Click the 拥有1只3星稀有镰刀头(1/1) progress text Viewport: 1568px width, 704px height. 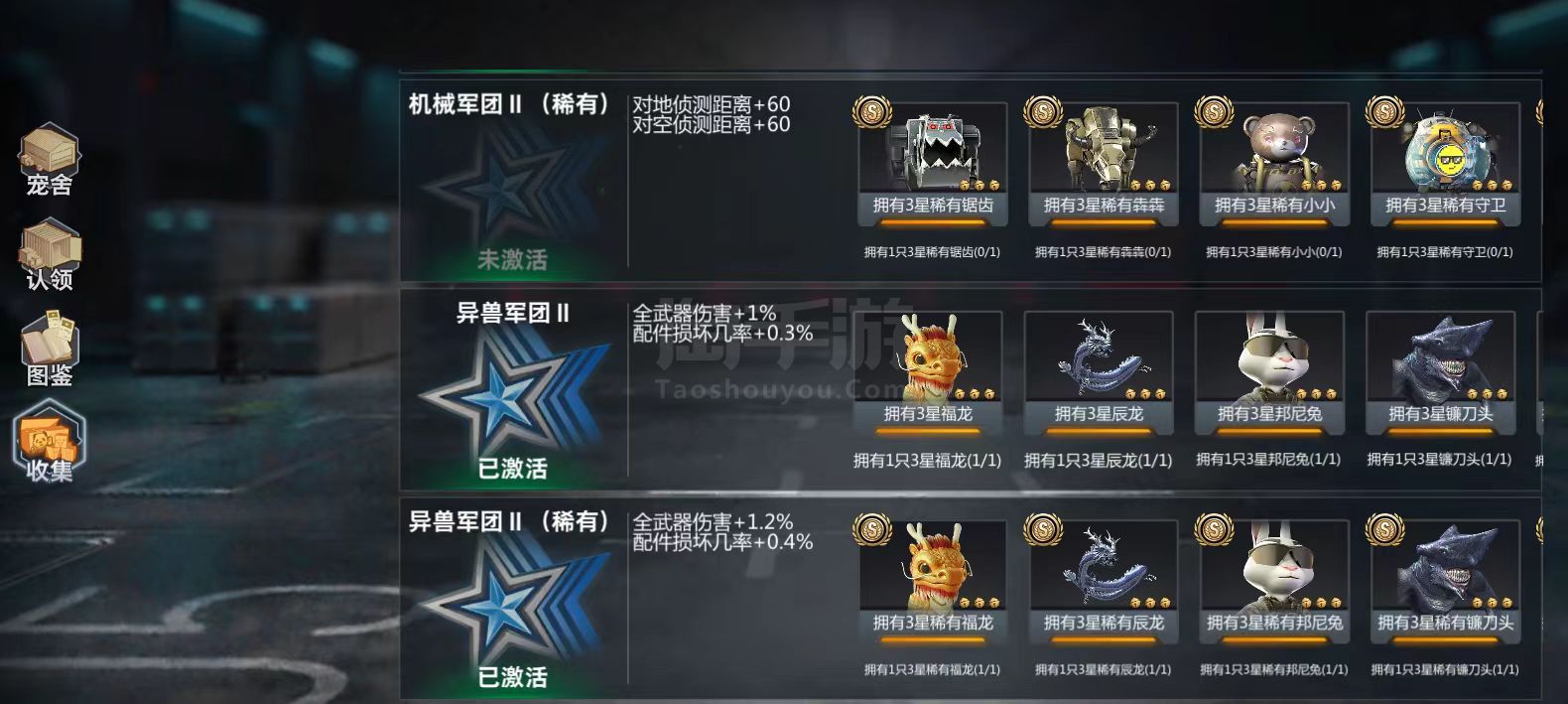[1445, 669]
